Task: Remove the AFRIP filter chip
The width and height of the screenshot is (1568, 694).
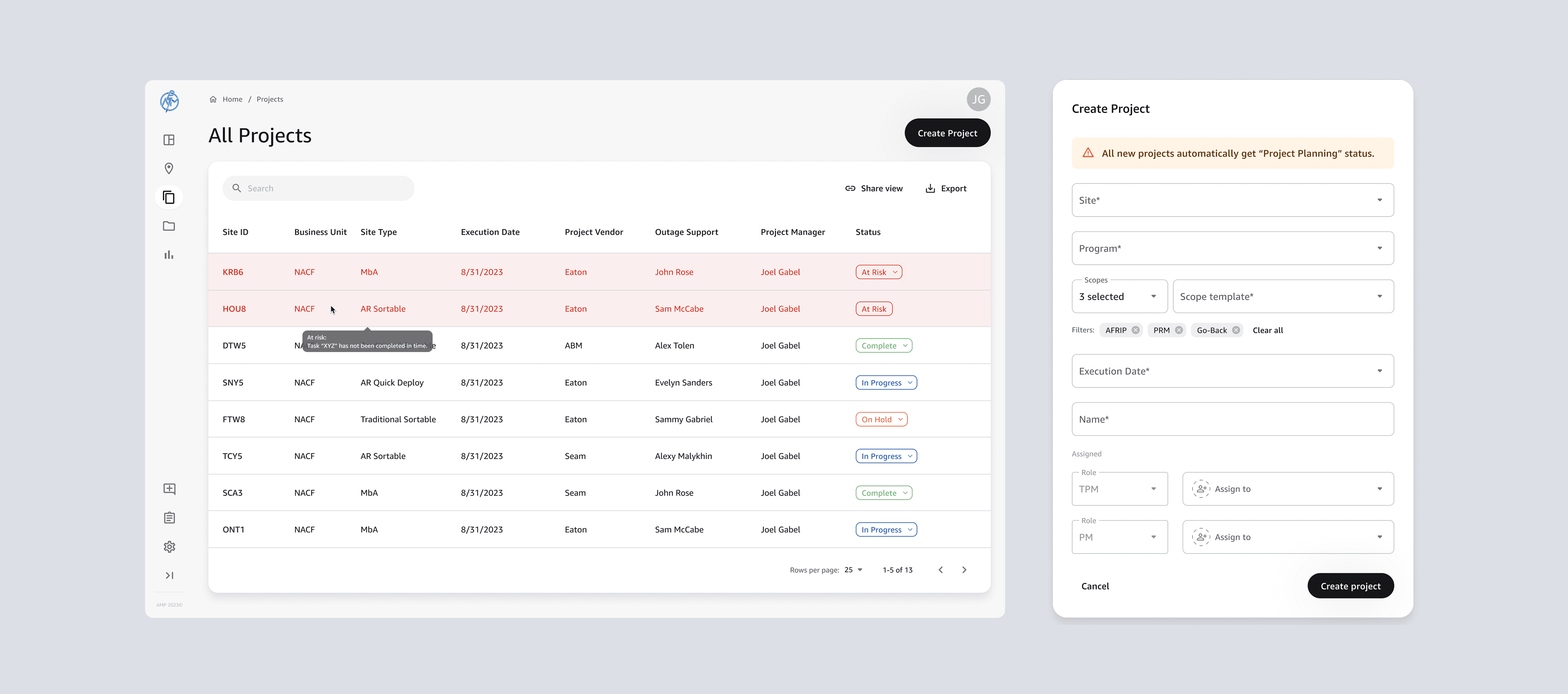Action: click(x=1135, y=330)
